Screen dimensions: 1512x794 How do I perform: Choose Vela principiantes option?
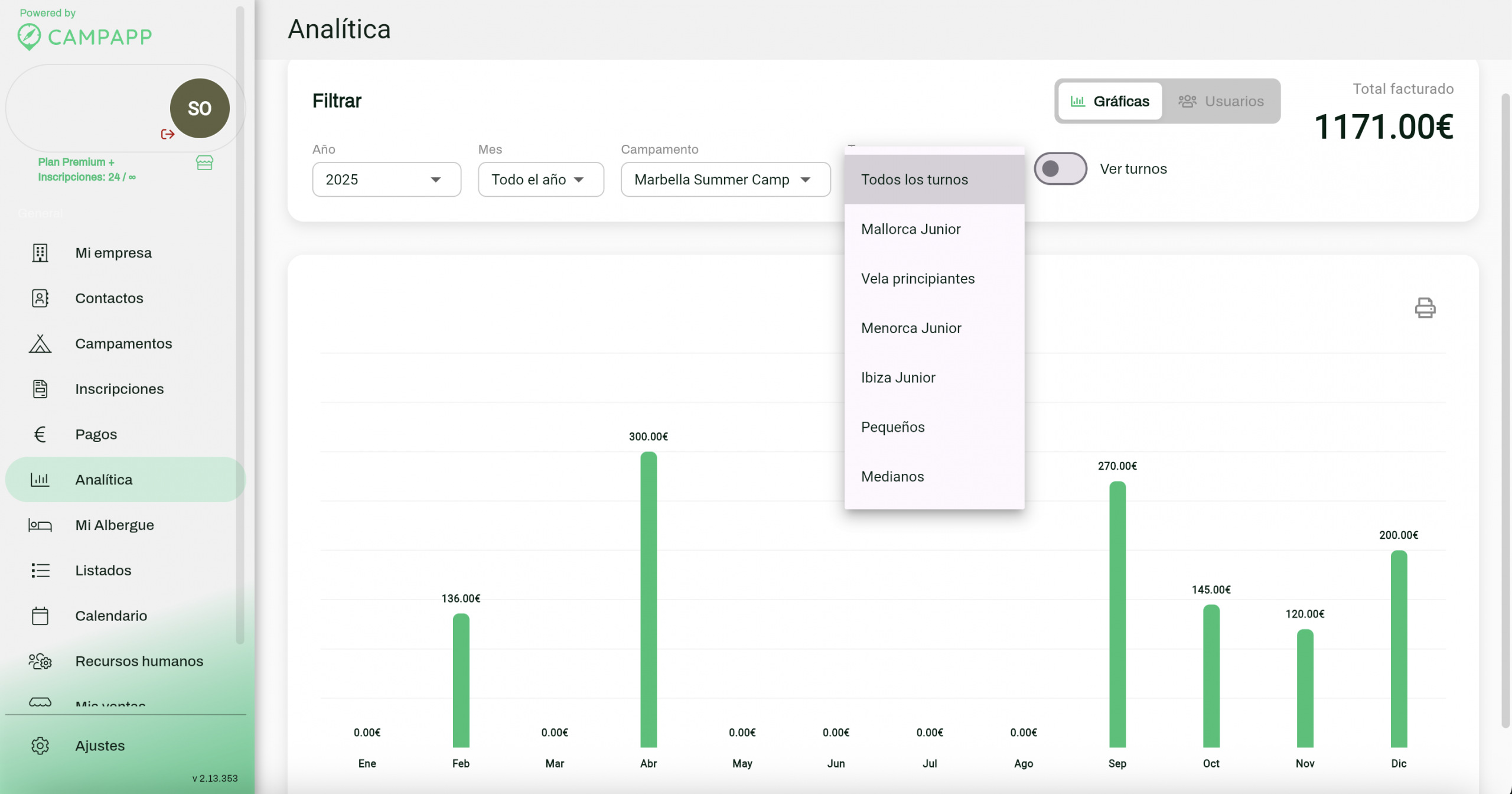click(918, 279)
